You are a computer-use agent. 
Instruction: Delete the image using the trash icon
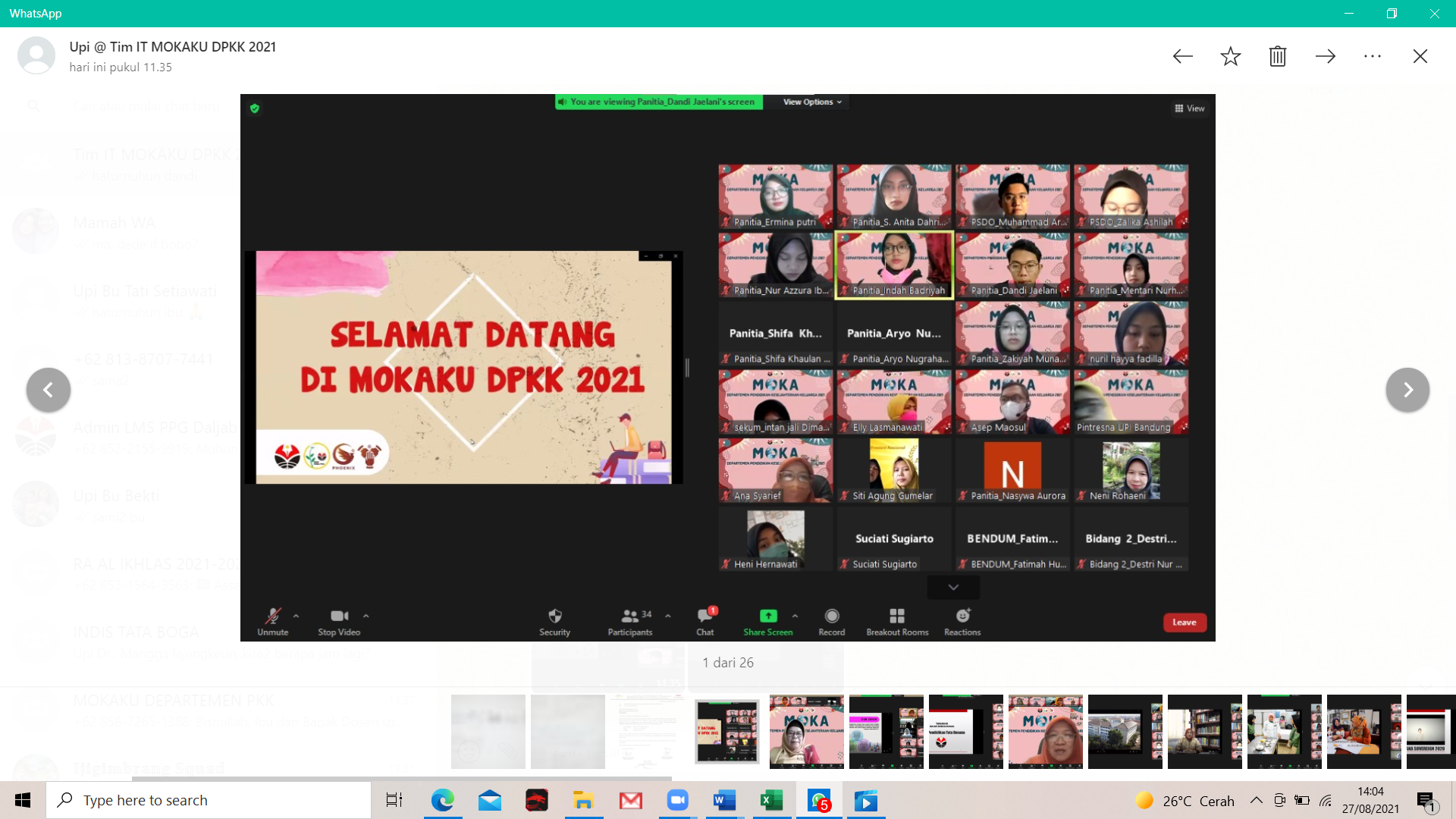[x=1278, y=56]
